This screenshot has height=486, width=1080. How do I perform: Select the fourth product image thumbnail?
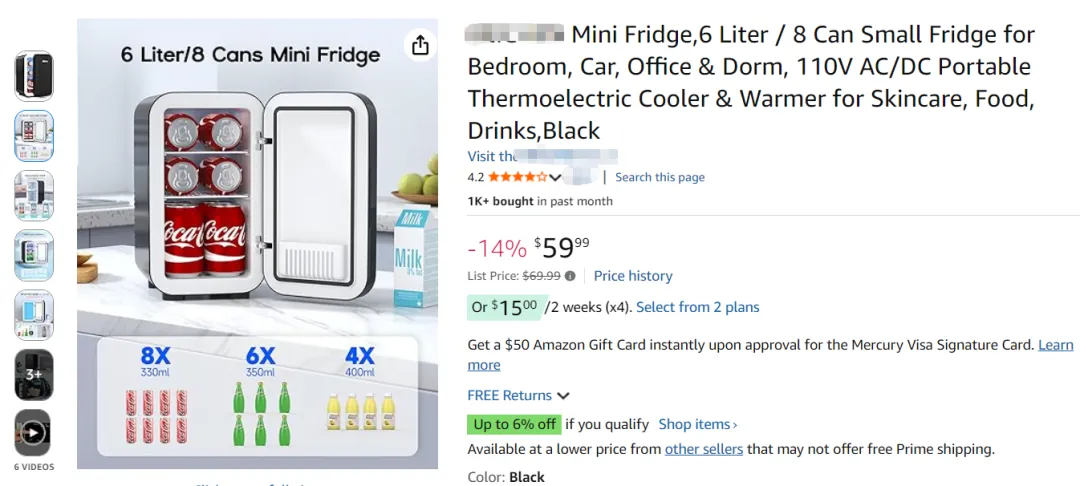coord(33,255)
